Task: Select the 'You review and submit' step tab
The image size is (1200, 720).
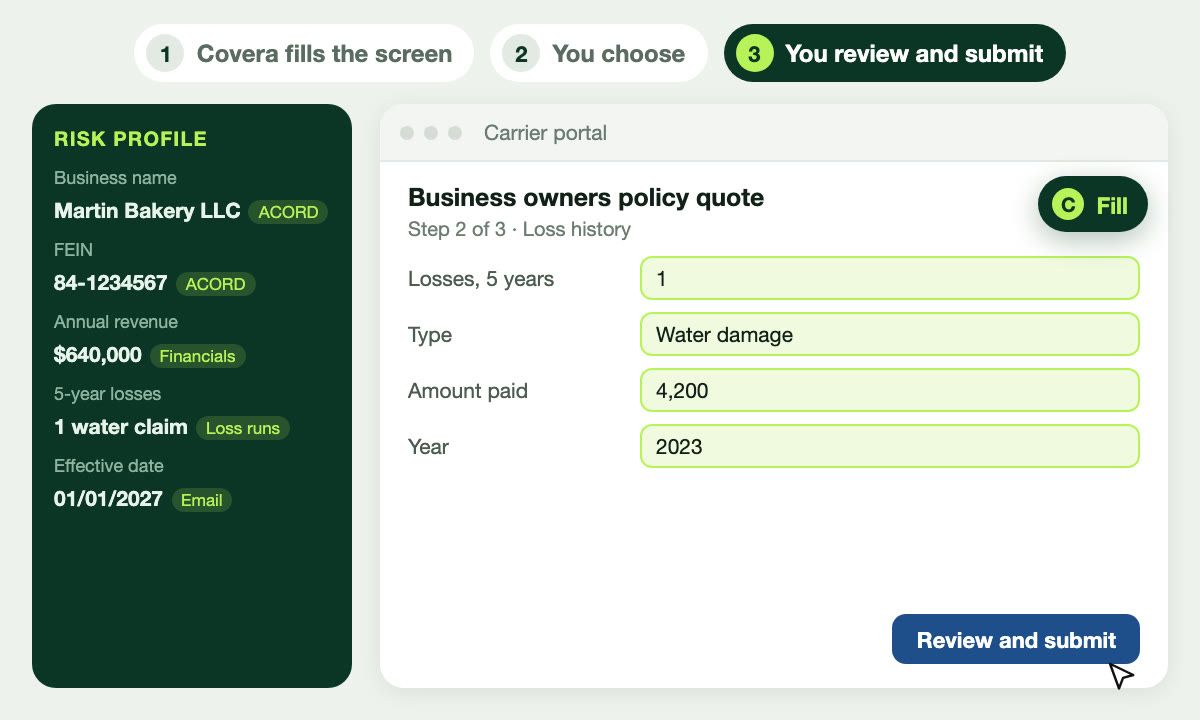Action: (895, 53)
